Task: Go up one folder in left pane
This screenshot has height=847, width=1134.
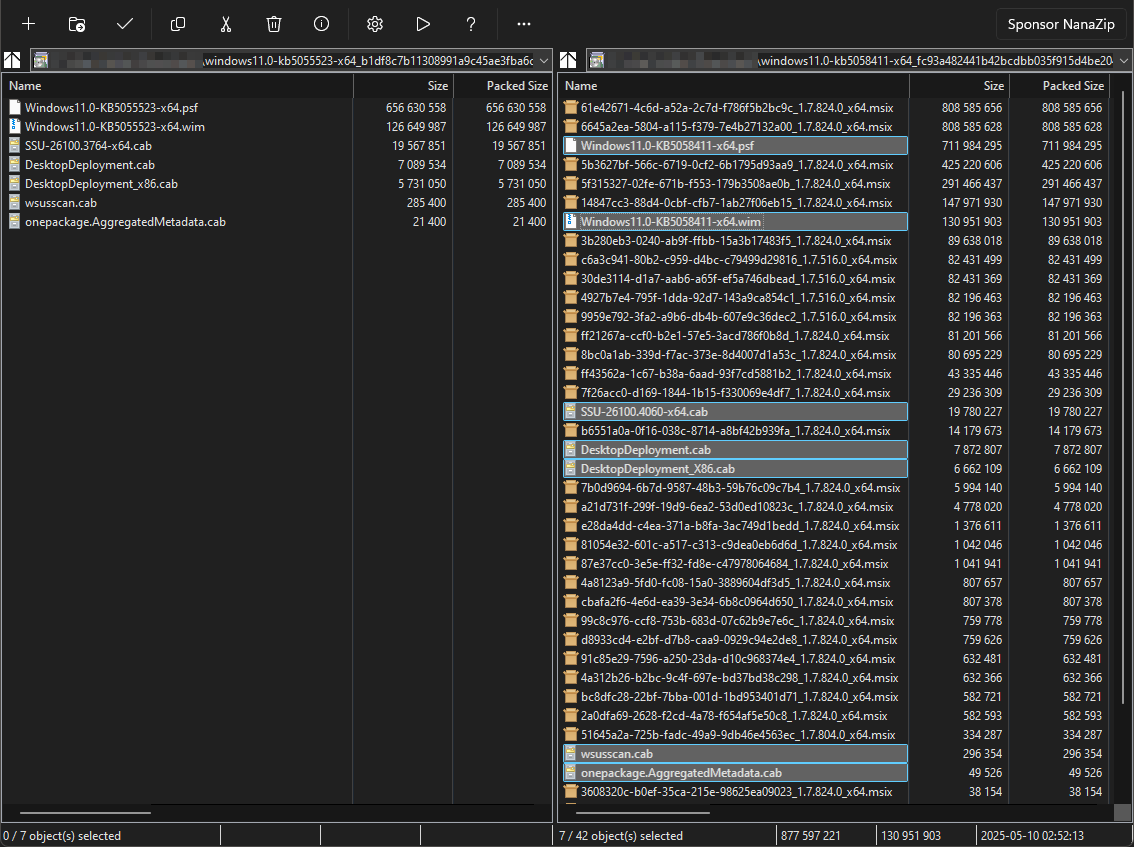Action: pyautogui.click(x=12, y=61)
